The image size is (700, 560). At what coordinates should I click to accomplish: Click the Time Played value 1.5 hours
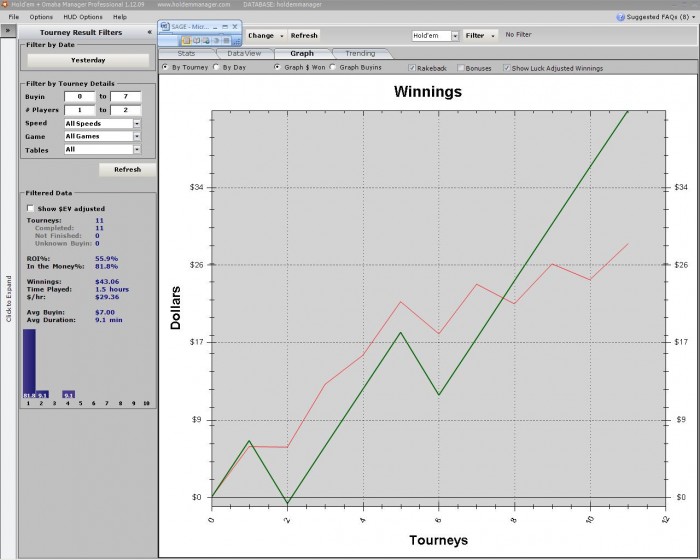(x=112, y=289)
